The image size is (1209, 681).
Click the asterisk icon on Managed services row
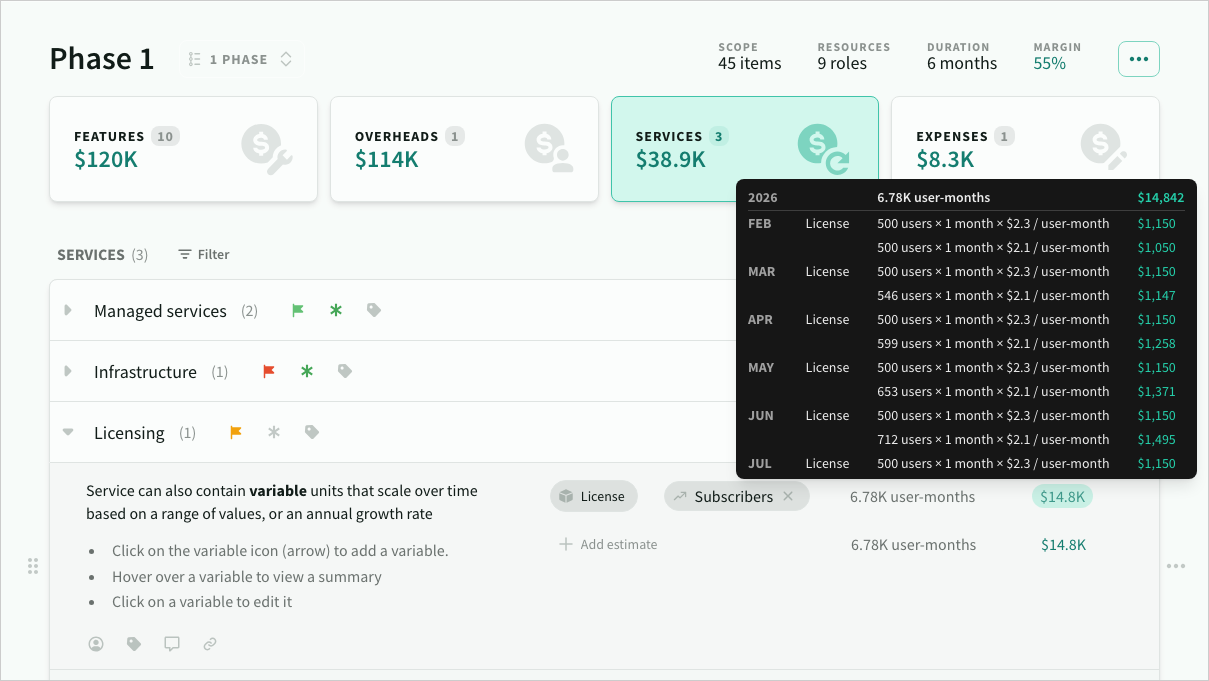pyautogui.click(x=335, y=310)
